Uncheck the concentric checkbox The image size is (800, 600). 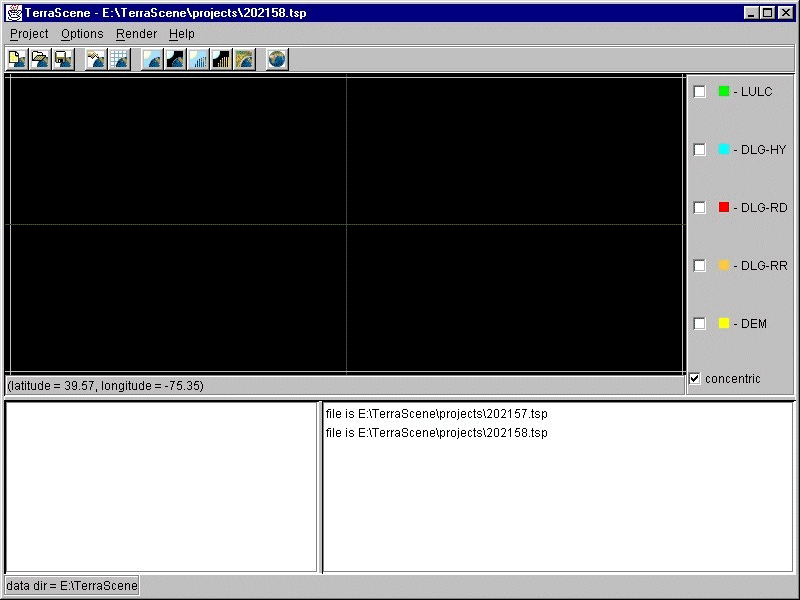(x=695, y=379)
